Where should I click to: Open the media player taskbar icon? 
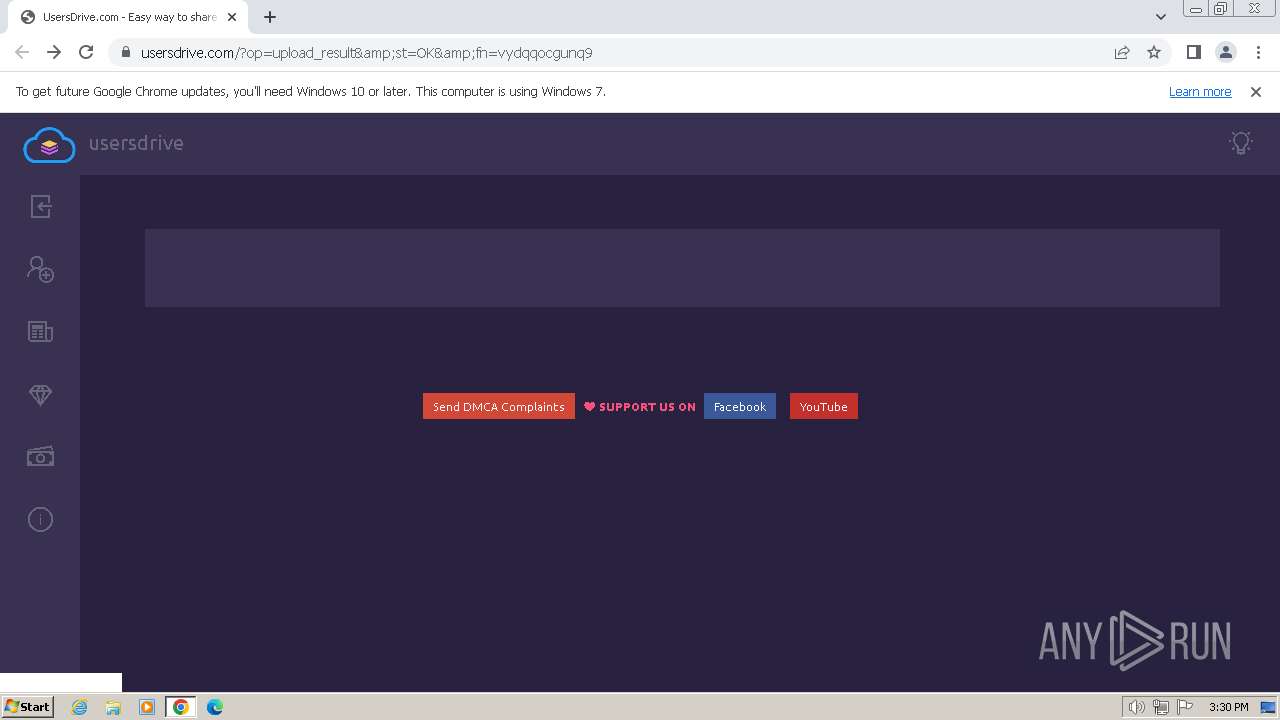147,707
